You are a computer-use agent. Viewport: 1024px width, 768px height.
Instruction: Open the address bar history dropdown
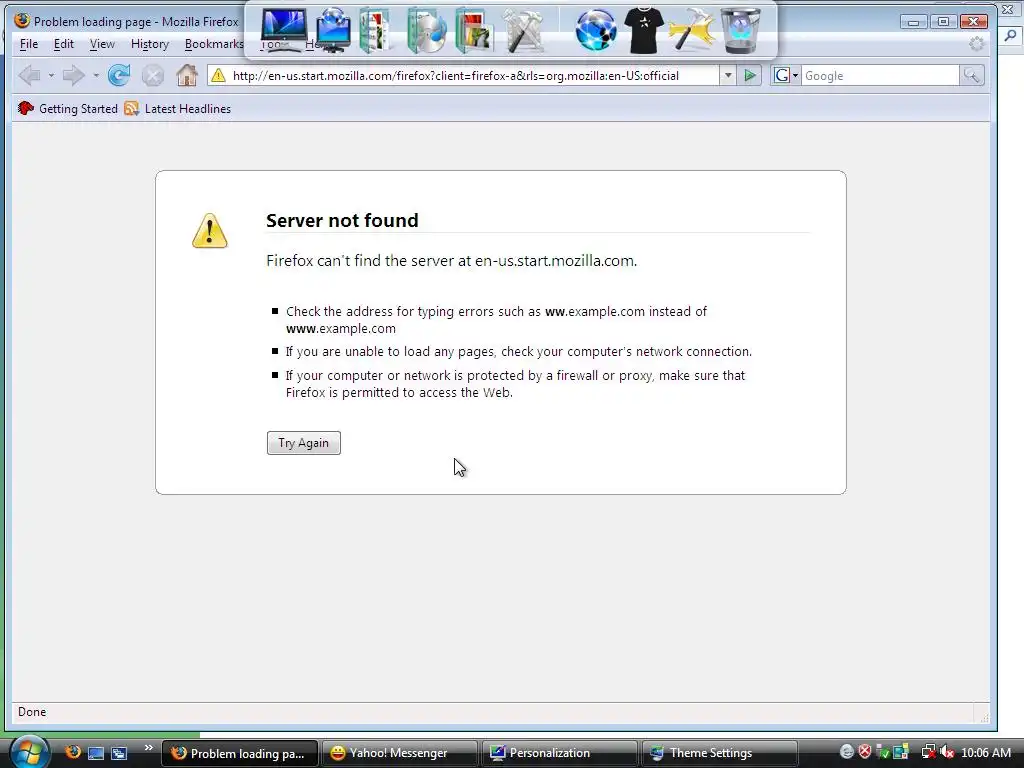pos(728,76)
